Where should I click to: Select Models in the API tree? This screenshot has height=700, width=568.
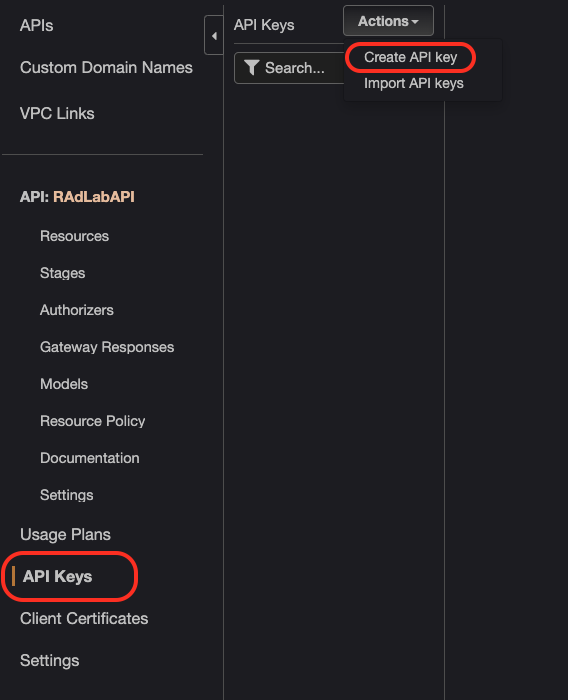point(64,384)
